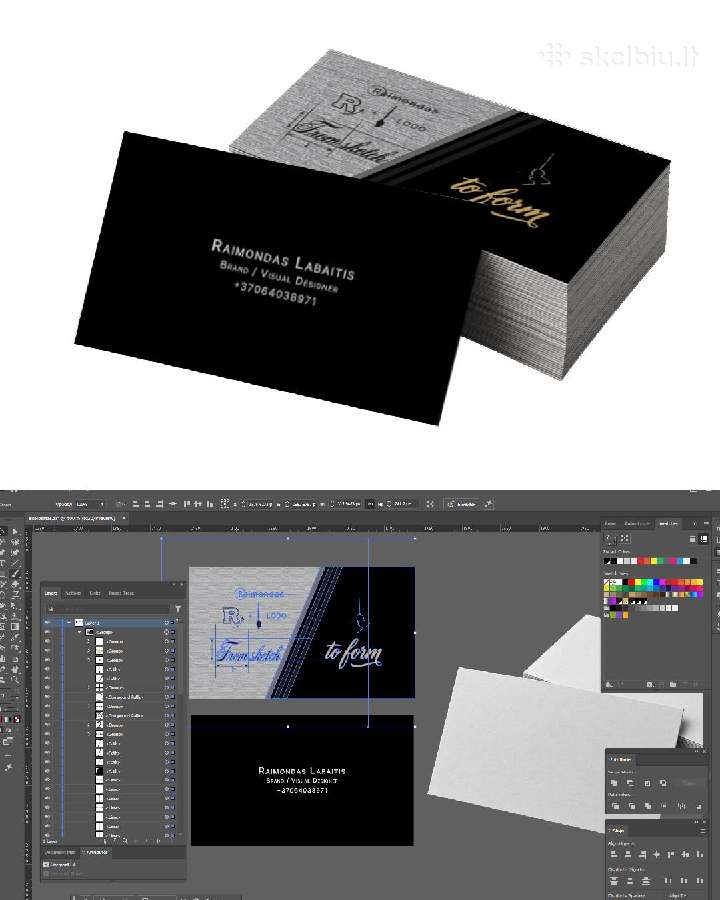The image size is (720, 900).
Task: Click the Trim pathfinder icon
Action: pyautogui.click(x=632, y=806)
